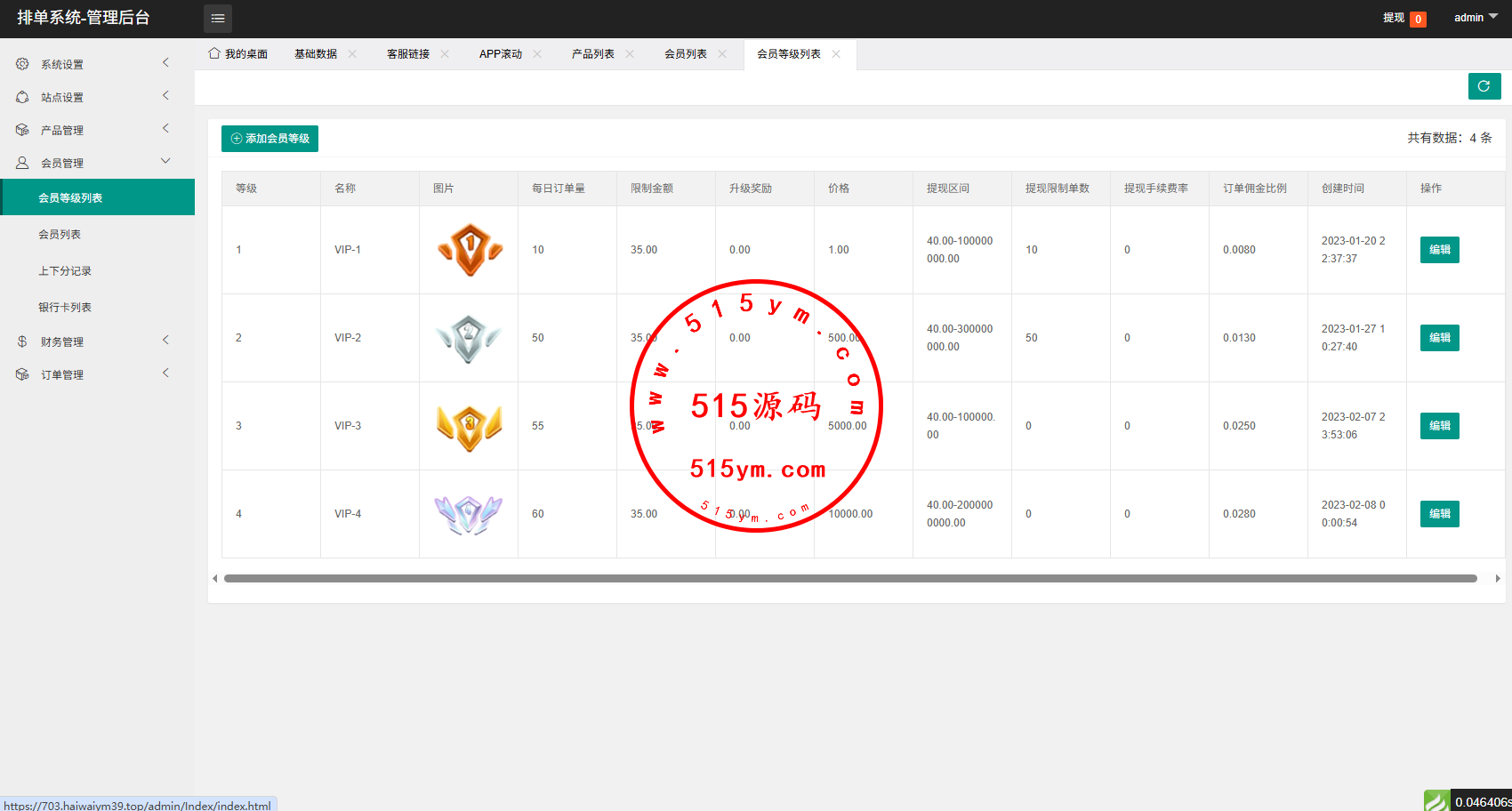The width and height of the screenshot is (1512, 811).
Task: Close the 会员等级列表 tab
Action: point(836,54)
